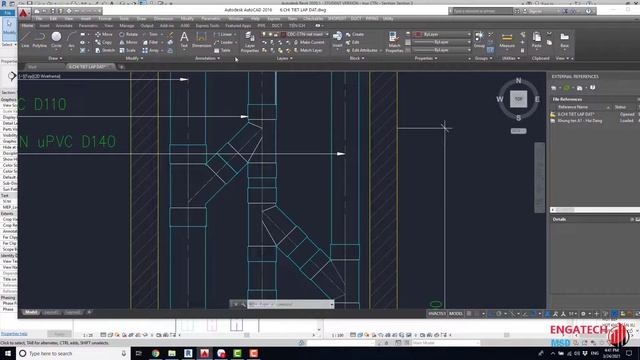Click Create block button
Screen dimensions: 640x360
(x=355, y=34)
